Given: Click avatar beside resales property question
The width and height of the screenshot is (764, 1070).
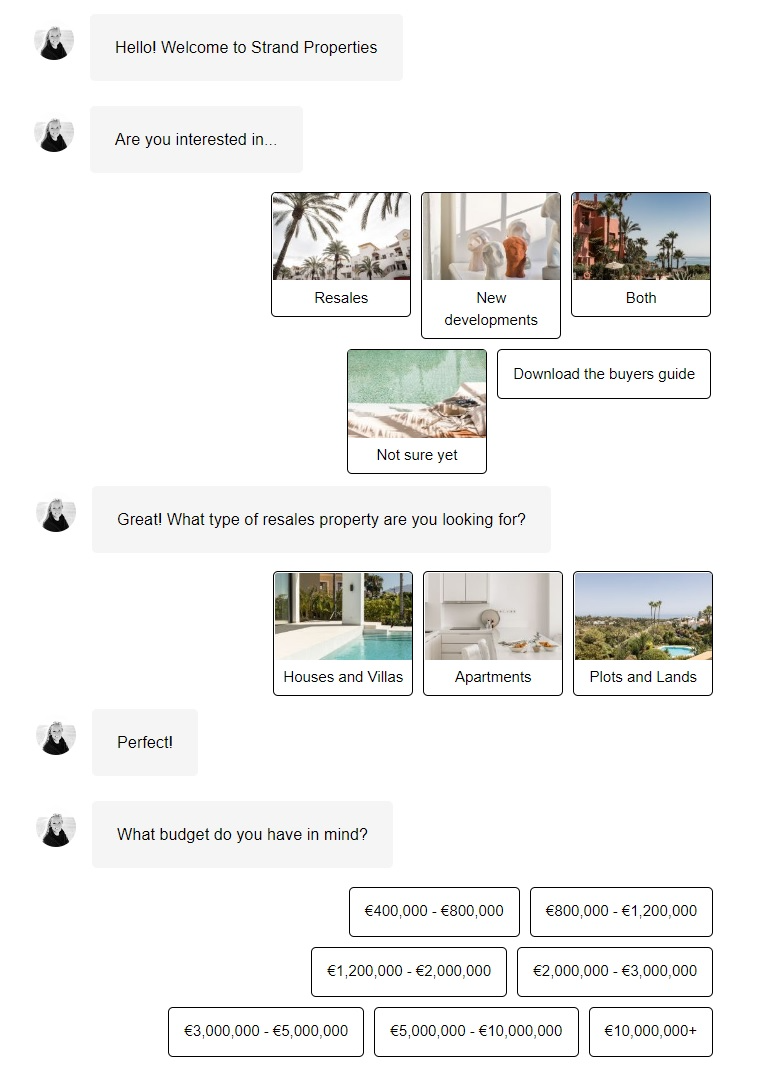Looking at the screenshot, I should [x=56, y=516].
